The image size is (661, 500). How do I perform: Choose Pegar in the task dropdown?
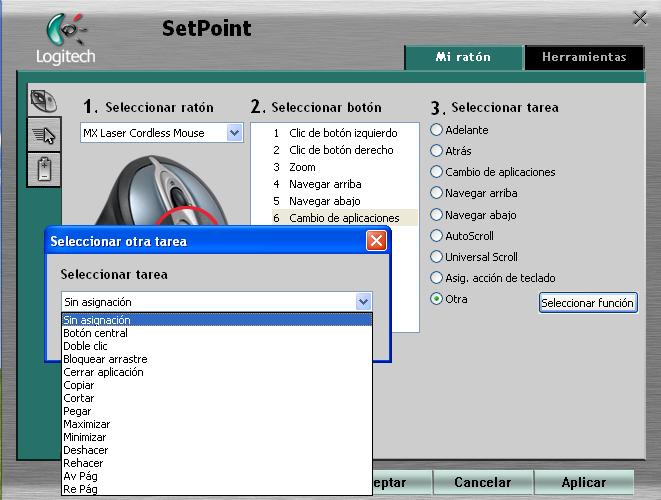tap(217, 411)
